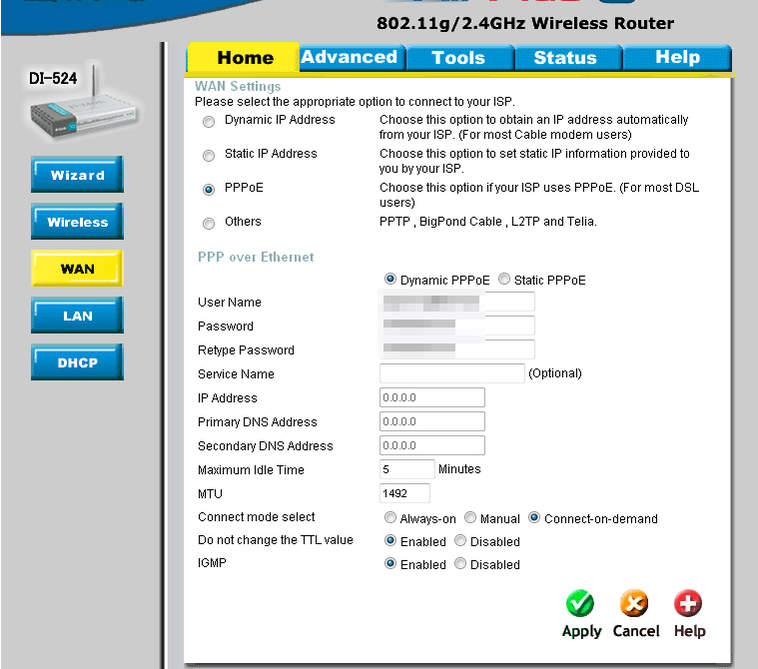Click the green Apply checkmark icon
The image size is (758, 669).
(580, 604)
